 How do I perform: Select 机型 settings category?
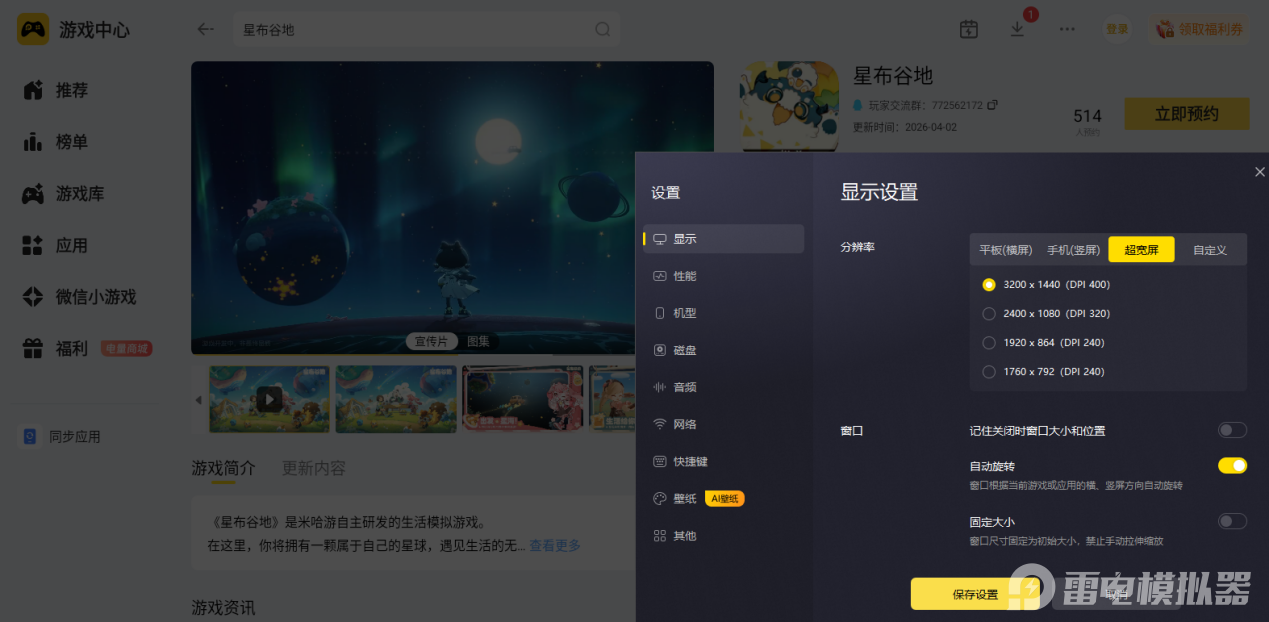coord(724,313)
